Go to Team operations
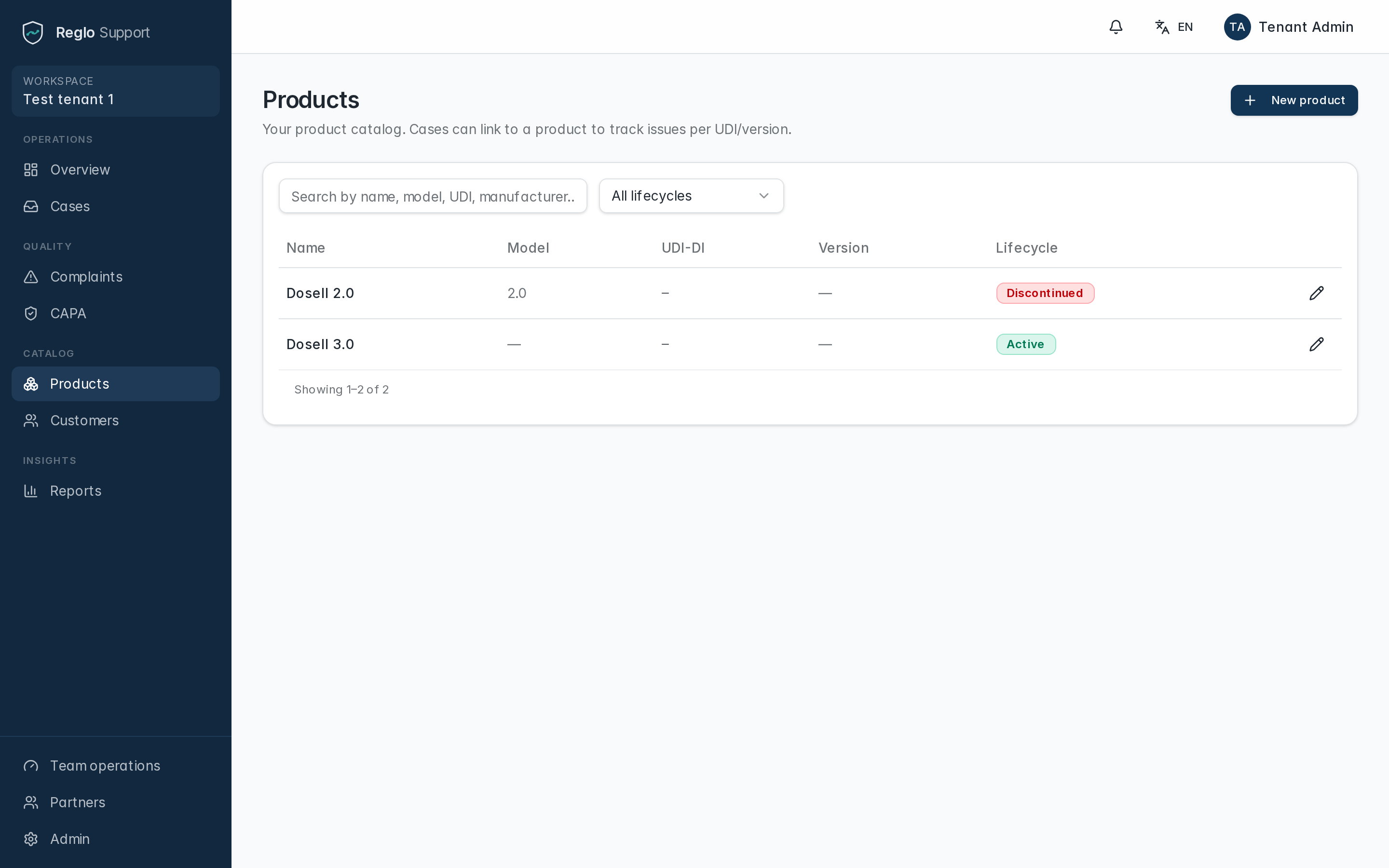This screenshot has height=868, width=1389. (x=115, y=766)
